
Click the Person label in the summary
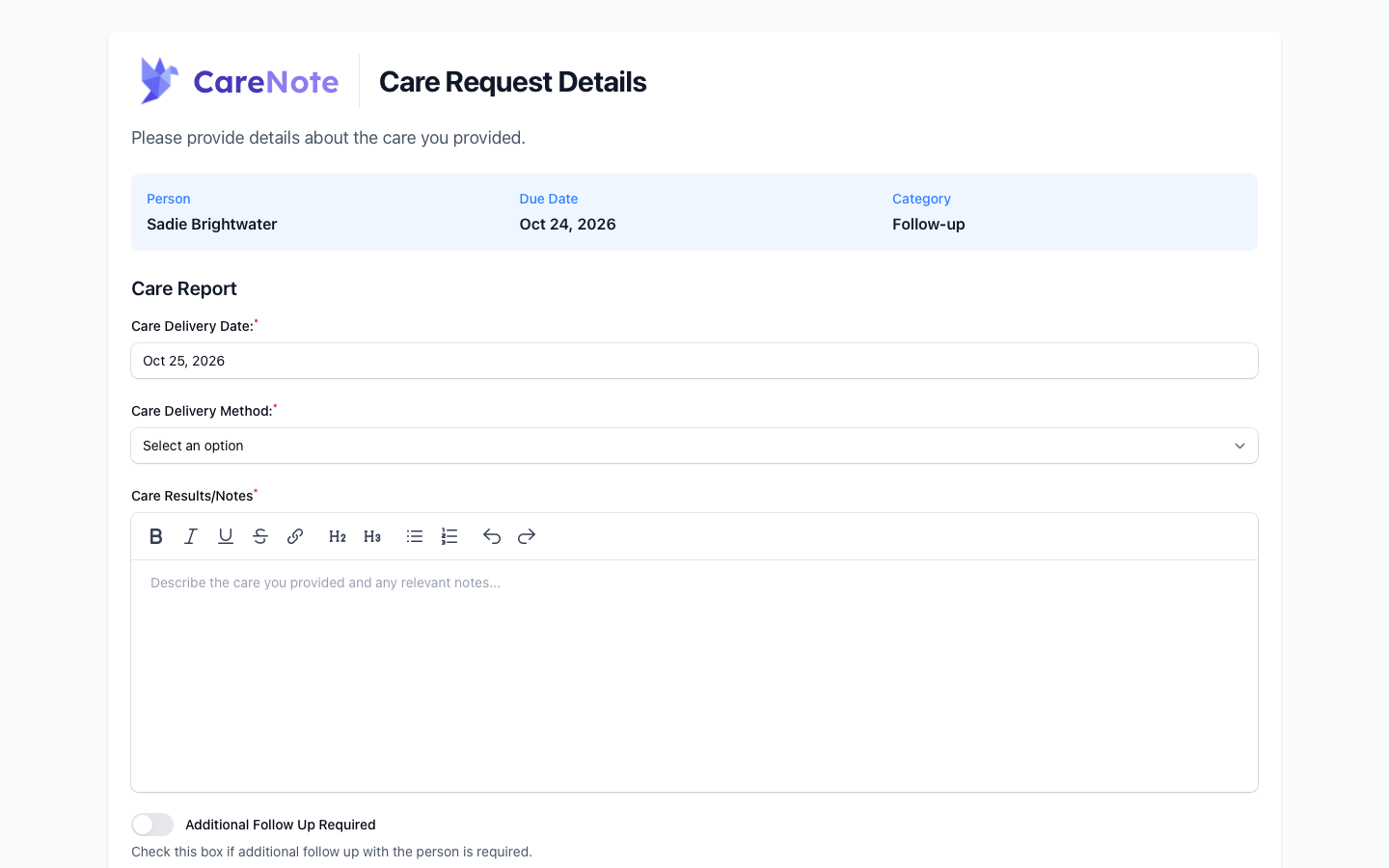(x=169, y=199)
